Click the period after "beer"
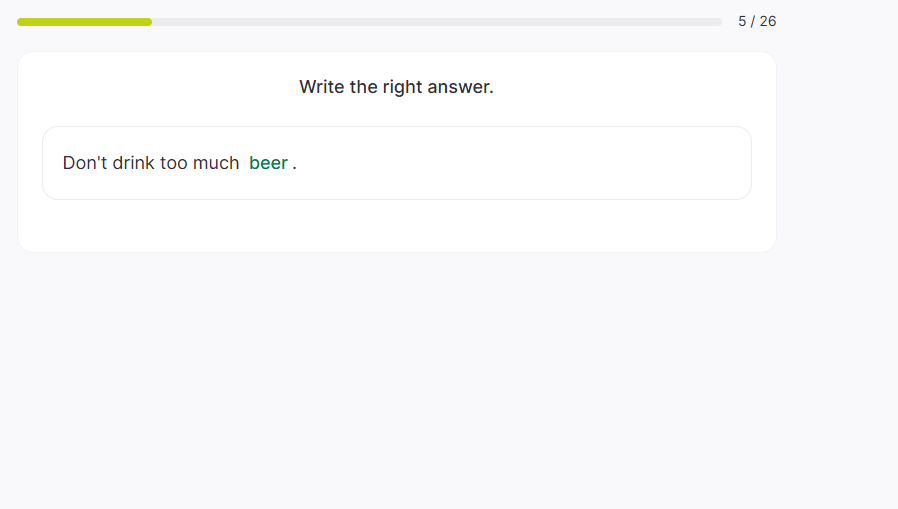This screenshot has width=898, height=509. (294, 164)
